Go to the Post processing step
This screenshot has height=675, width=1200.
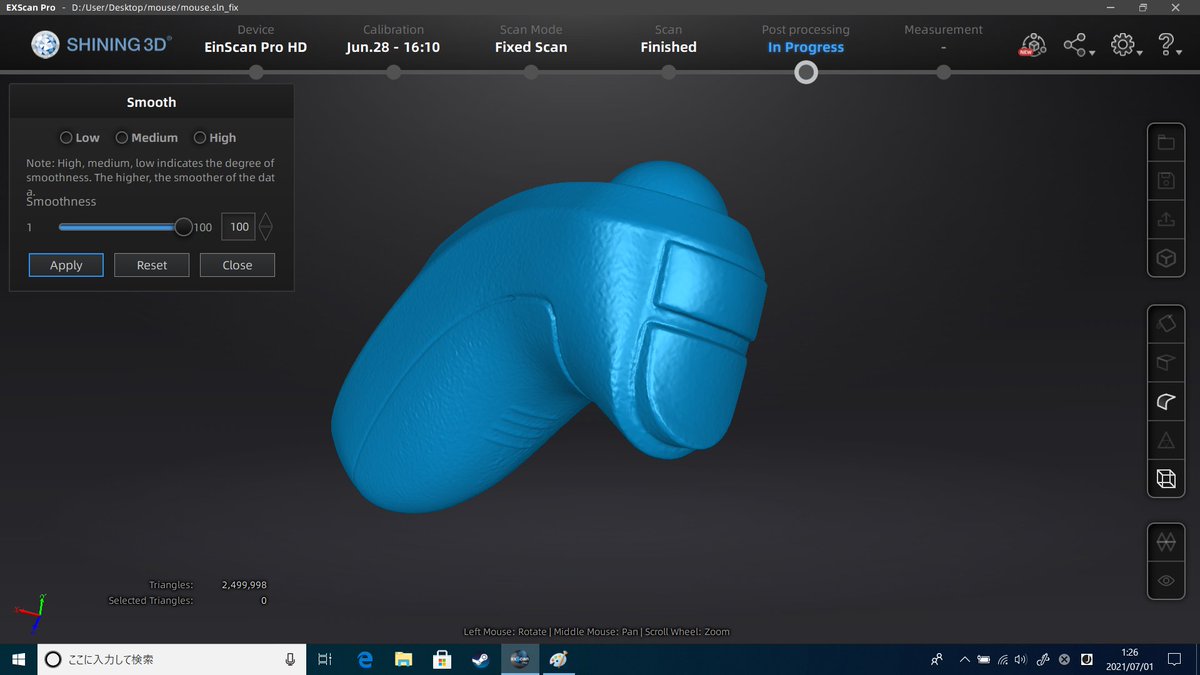pos(806,39)
